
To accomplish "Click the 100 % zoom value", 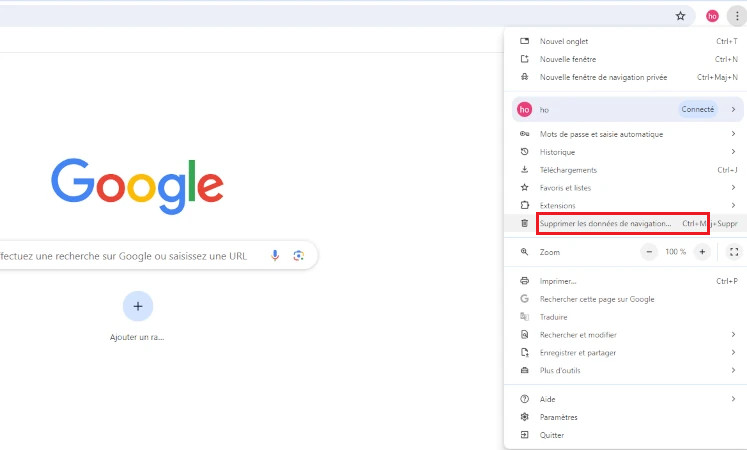I will point(676,251).
